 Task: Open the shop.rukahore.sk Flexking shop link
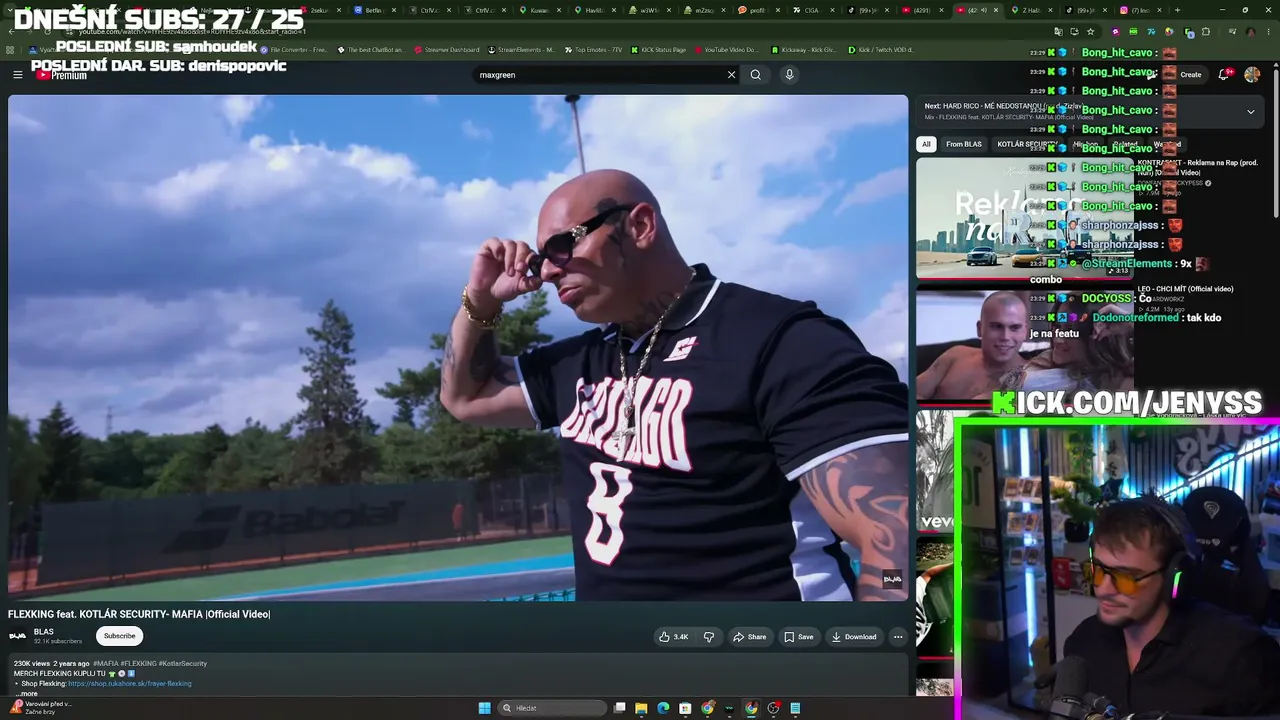130,684
